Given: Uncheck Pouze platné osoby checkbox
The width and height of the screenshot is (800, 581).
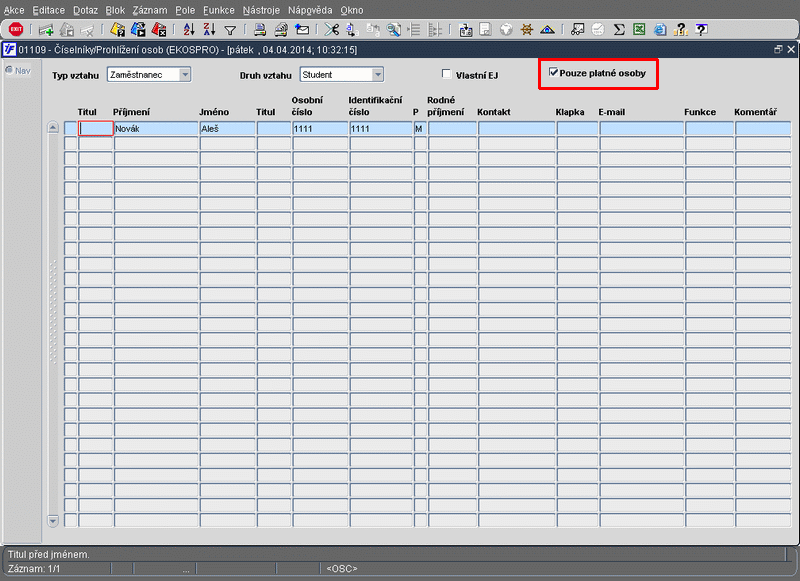Looking at the screenshot, I should [553, 72].
